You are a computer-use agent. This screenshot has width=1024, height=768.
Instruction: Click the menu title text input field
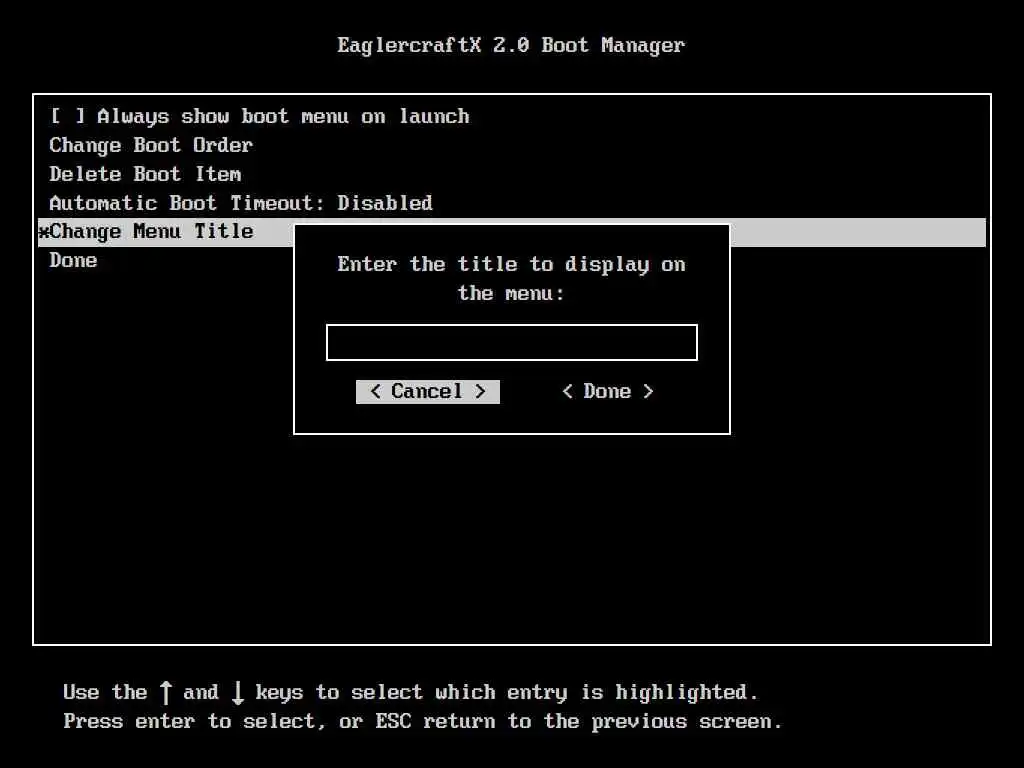tap(511, 342)
